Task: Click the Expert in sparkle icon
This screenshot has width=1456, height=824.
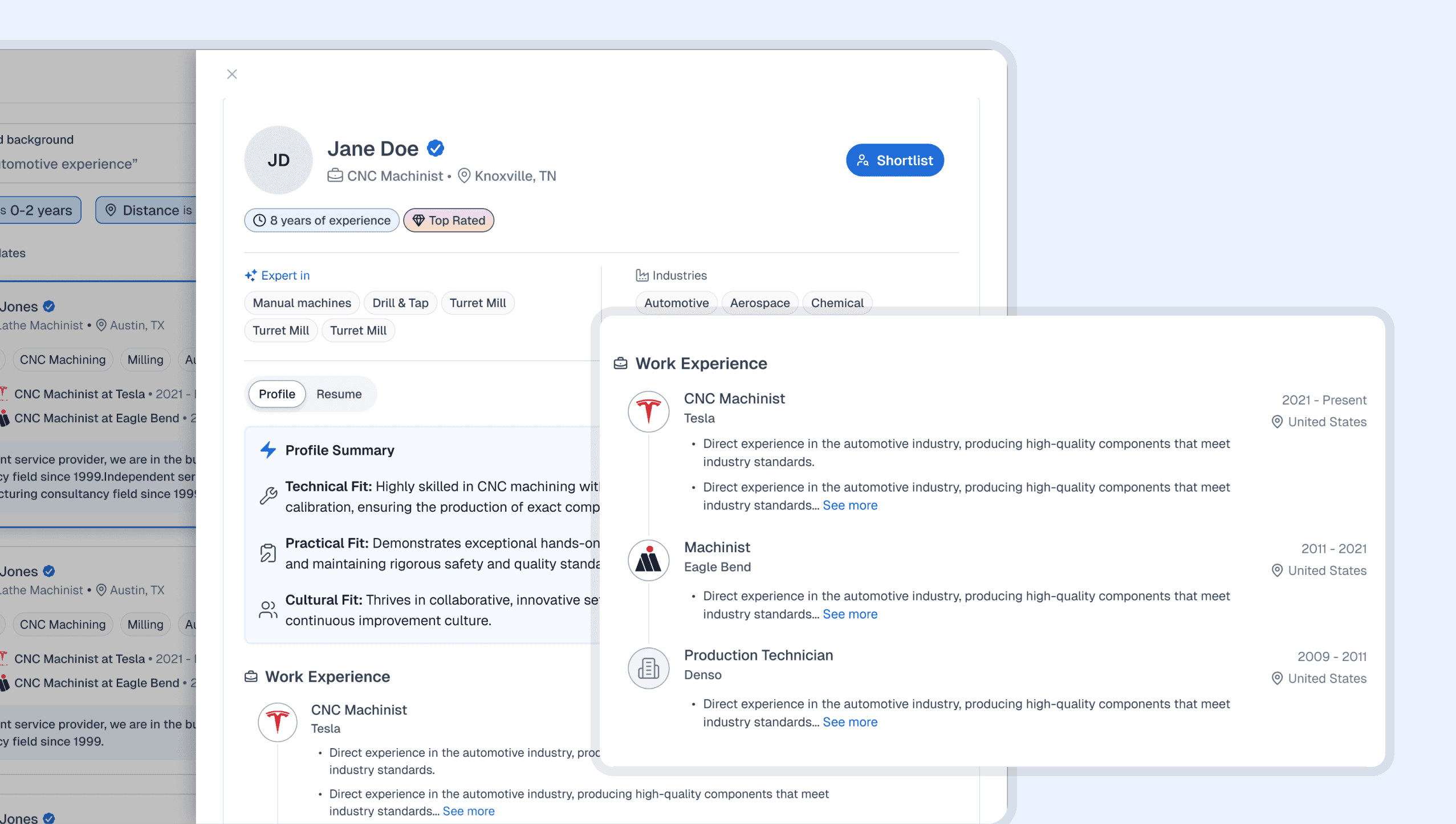Action: pyautogui.click(x=251, y=276)
